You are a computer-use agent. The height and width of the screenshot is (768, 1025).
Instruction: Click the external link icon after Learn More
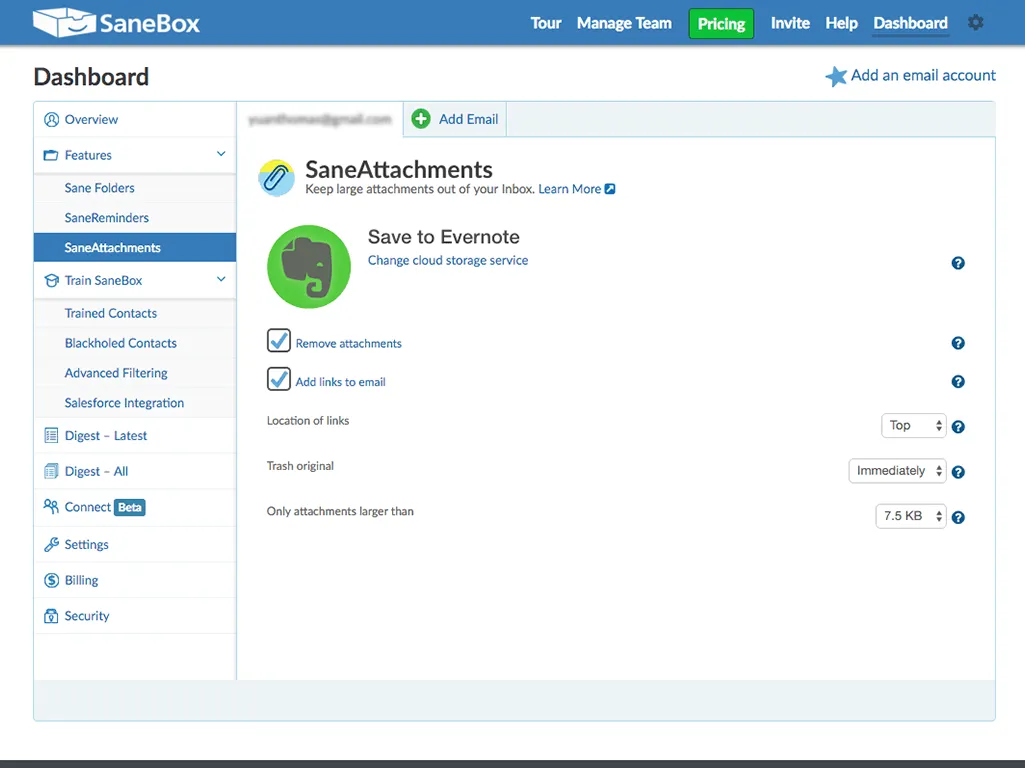610,189
